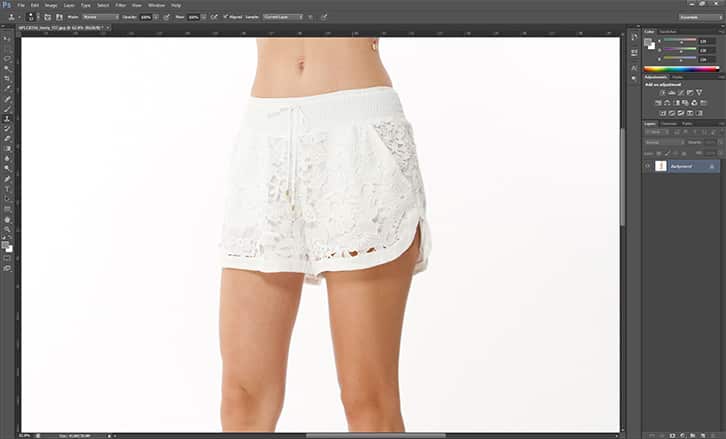
Task: Switch to the Paths tab
Action: pyautogui.click(x=688, y=124)
